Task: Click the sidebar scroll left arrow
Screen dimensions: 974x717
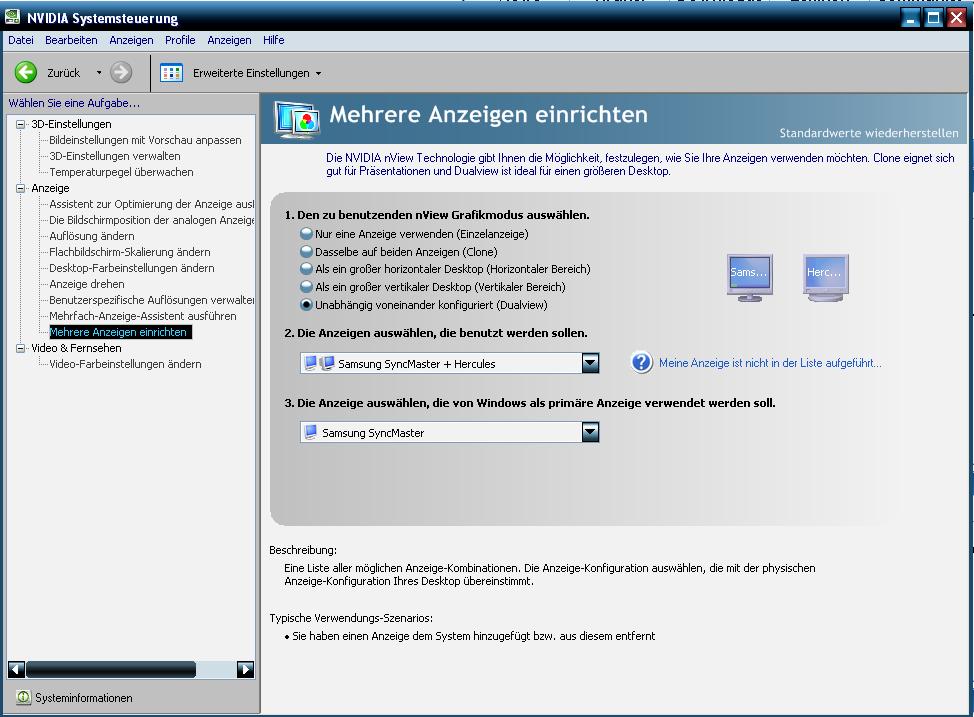Action: 16,669
